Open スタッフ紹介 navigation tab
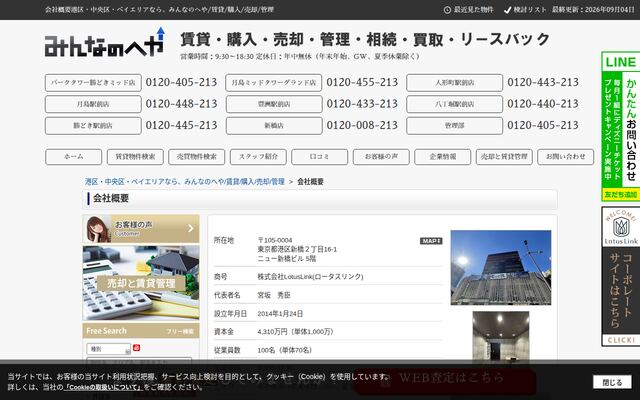 click(x=258, y=157)
